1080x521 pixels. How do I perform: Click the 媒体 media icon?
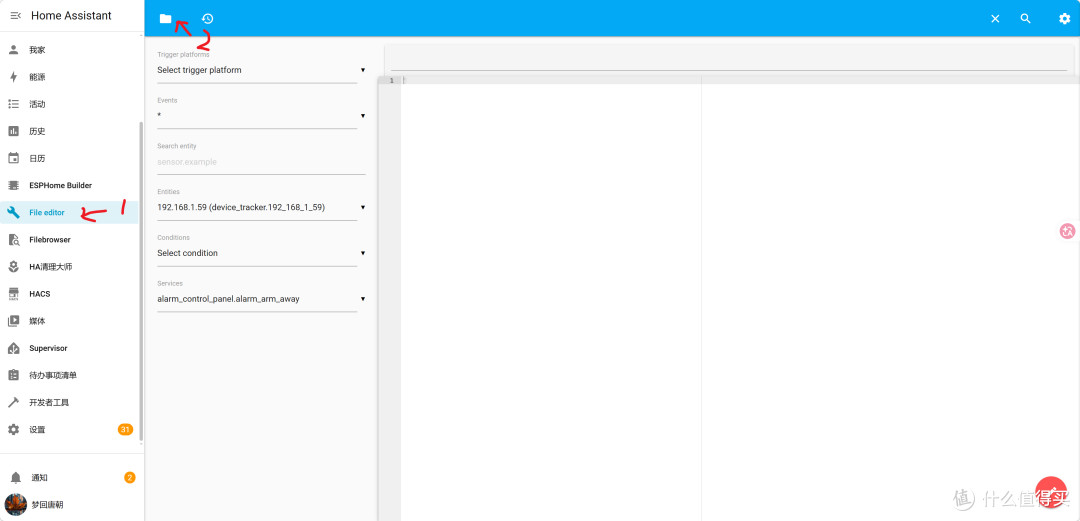pos(13,321)
